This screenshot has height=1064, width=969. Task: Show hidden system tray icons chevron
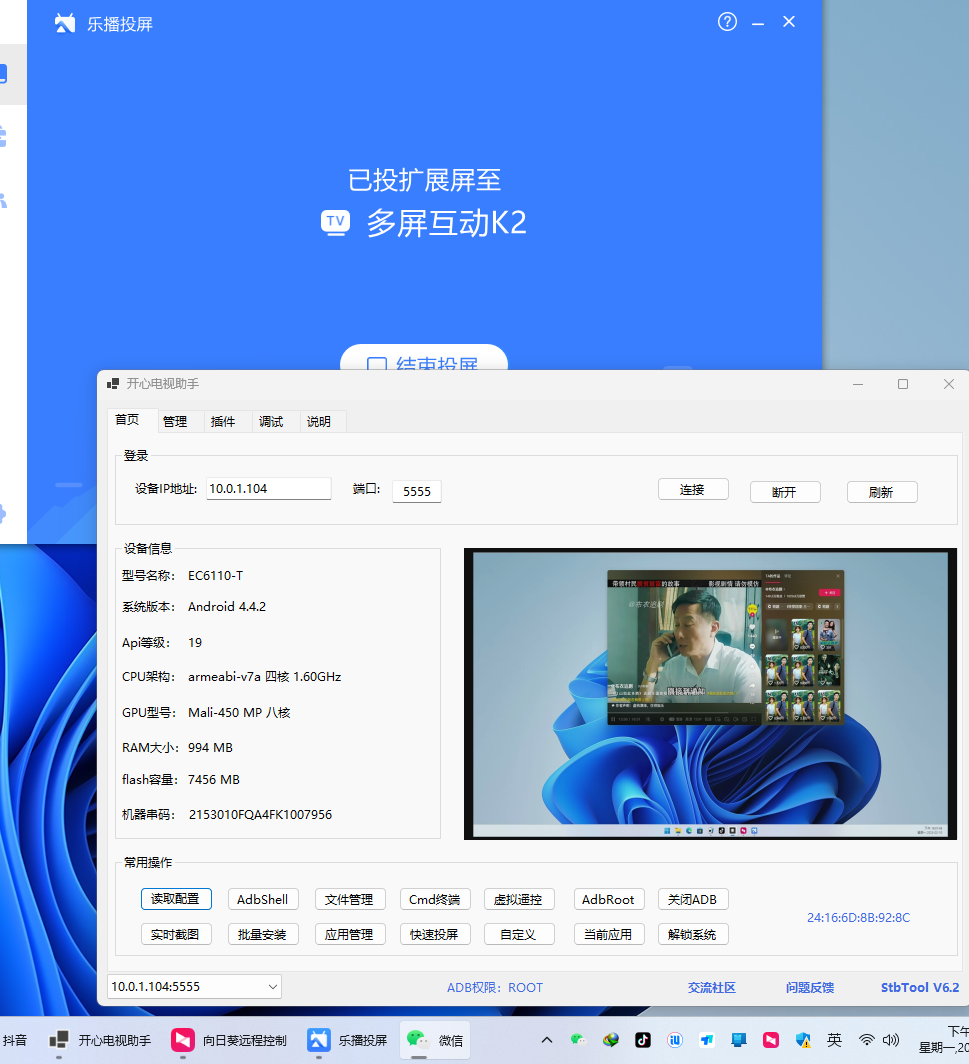[x=547, y=1040]
